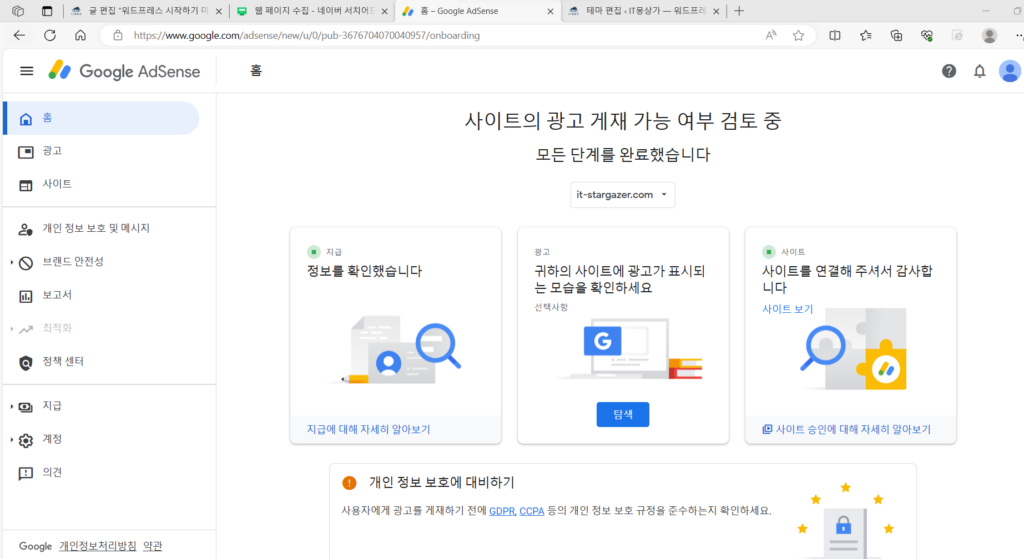Expand the 최적화 menu arrow

[x=12, y=329]
